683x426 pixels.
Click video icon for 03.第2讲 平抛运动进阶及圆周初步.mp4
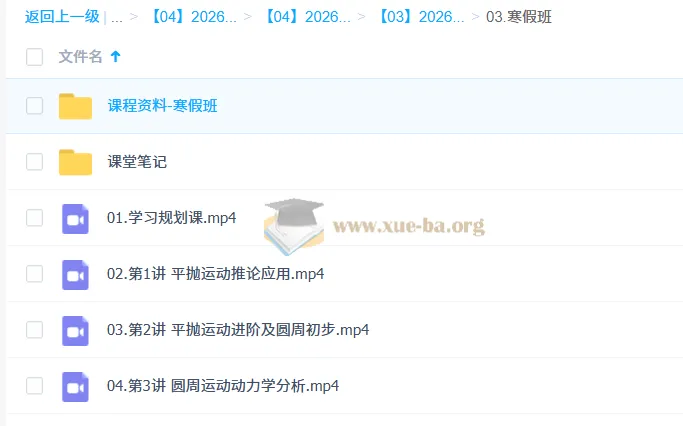pyautogui.click(x=75, y=331)
